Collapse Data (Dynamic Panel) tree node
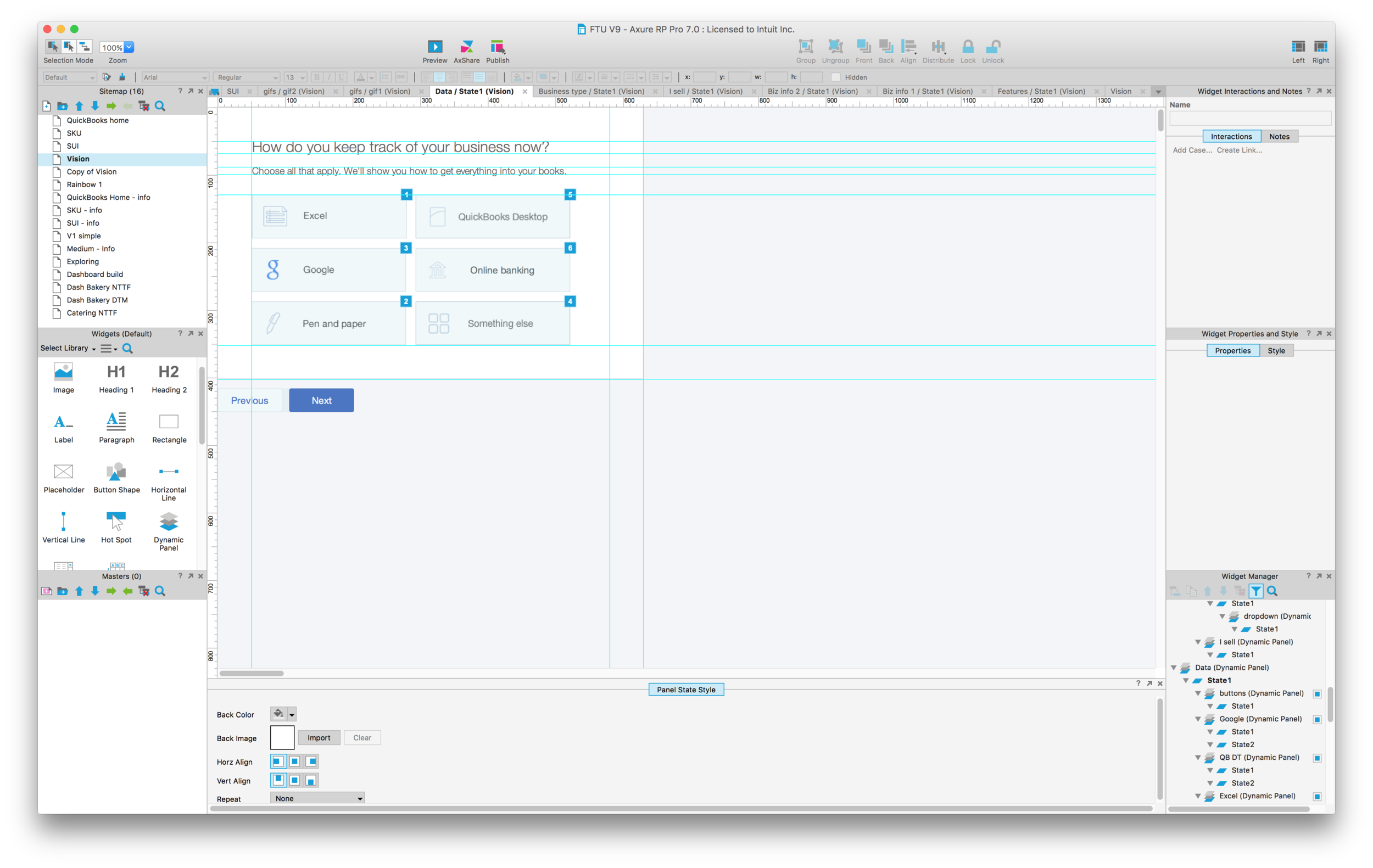 click(1174, 668)
